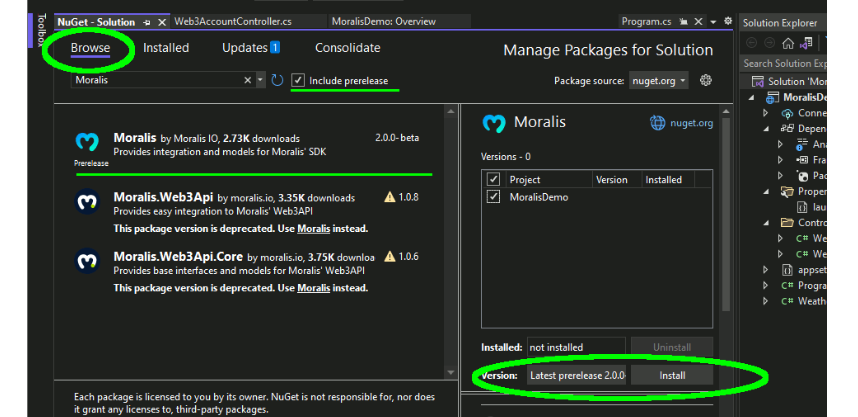Clear the Moralis search text with X
The height and width of the screenshot is (417, 858).
(x=247, y=80)
